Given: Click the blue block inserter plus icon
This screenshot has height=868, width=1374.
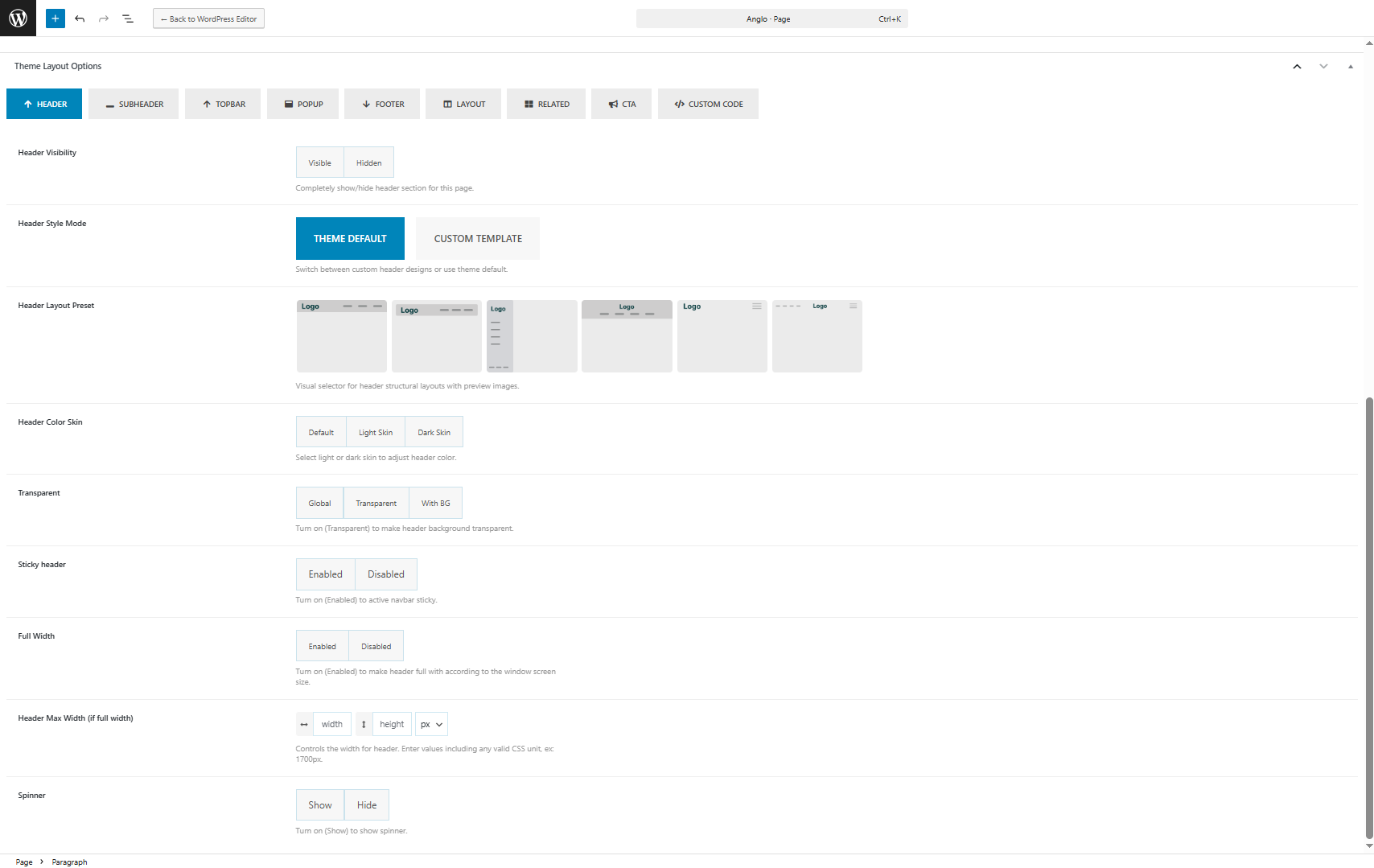Looking at the screenshot, I should pos(56,19).
